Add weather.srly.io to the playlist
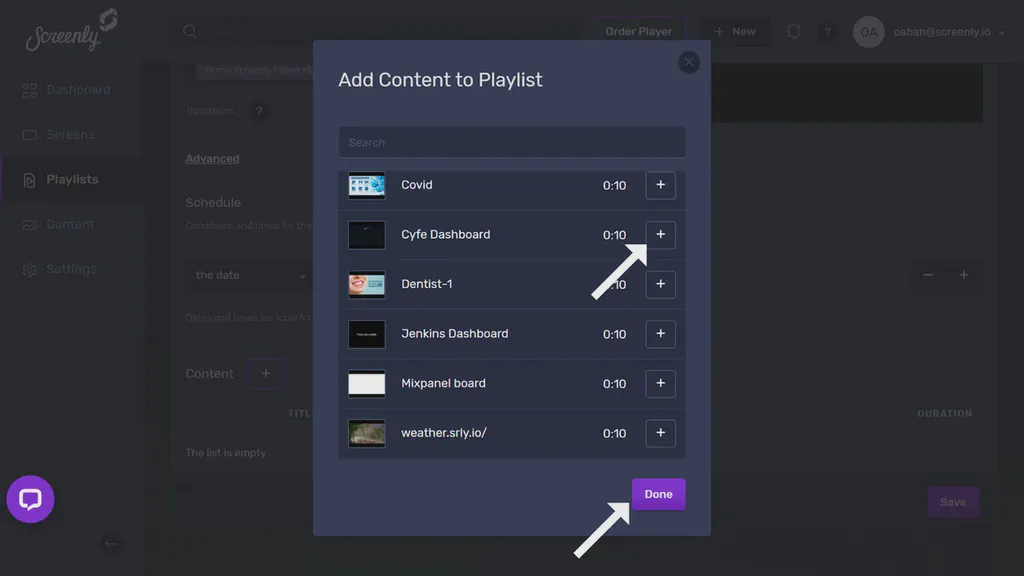The image size is (1024, 576). point(660,433)
